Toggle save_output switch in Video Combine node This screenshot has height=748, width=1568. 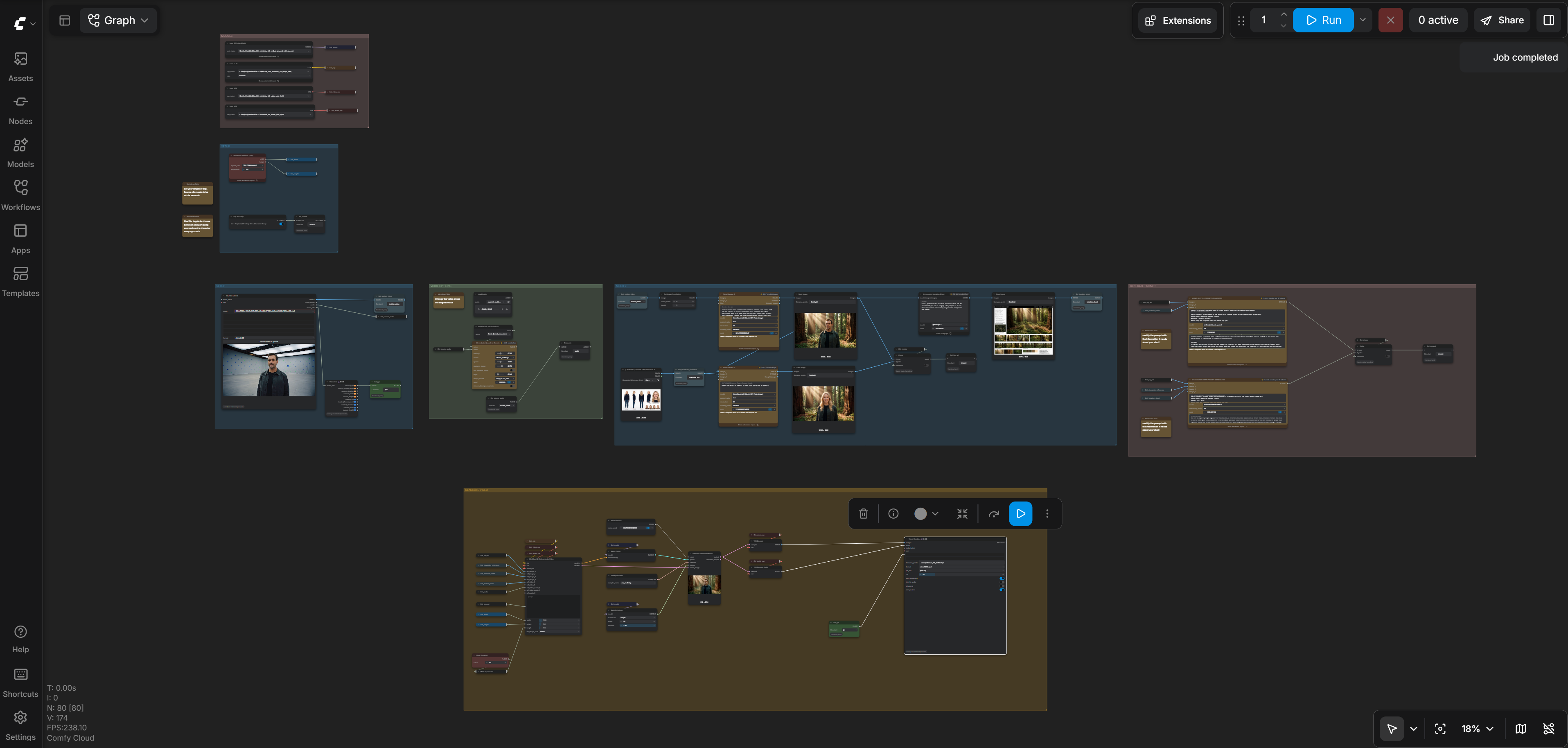(1002, 590)
